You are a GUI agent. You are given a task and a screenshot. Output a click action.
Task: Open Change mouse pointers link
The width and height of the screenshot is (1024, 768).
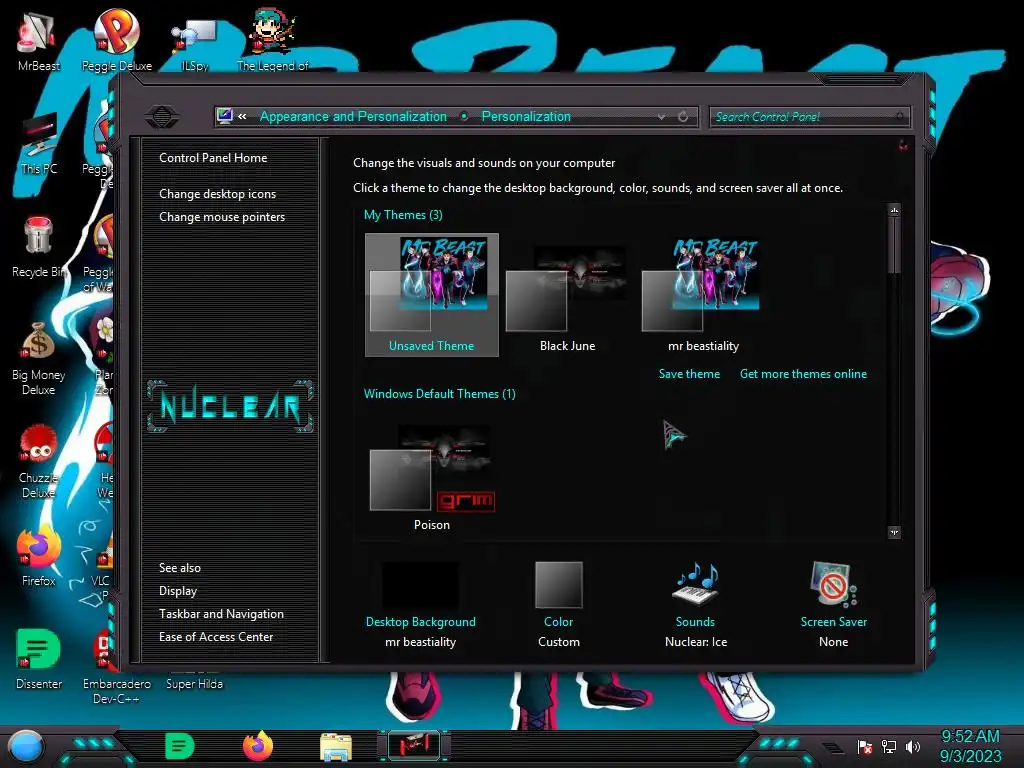click(222, 217)
